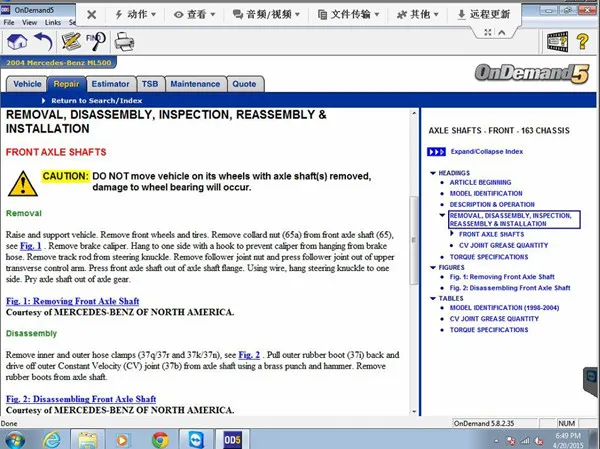Screen dimensions: 600x449
Task: Select MODEL IDENTIFICATION under Headings
Action: [486, 194]
